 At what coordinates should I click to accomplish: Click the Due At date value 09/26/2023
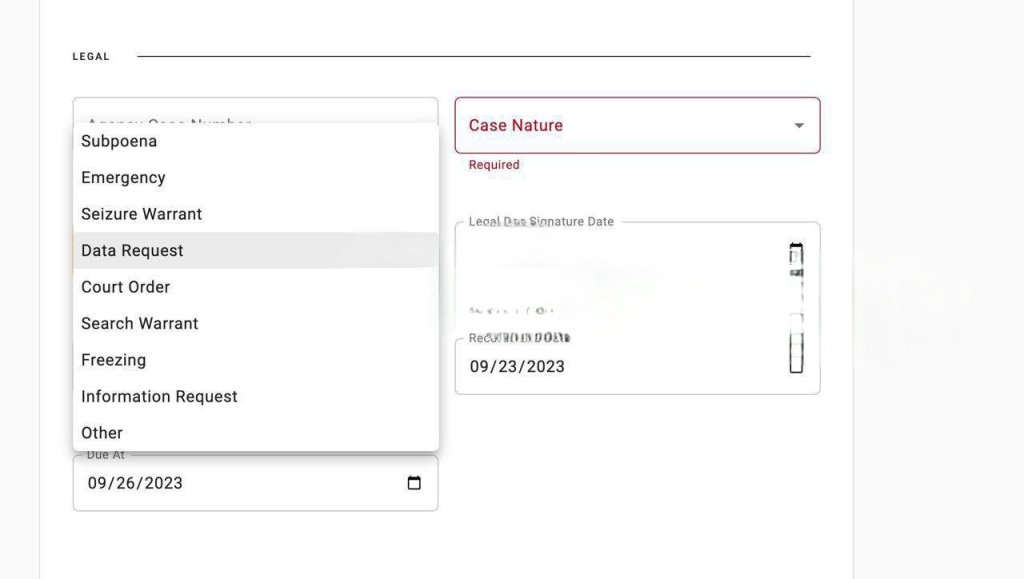coord(135,483)
